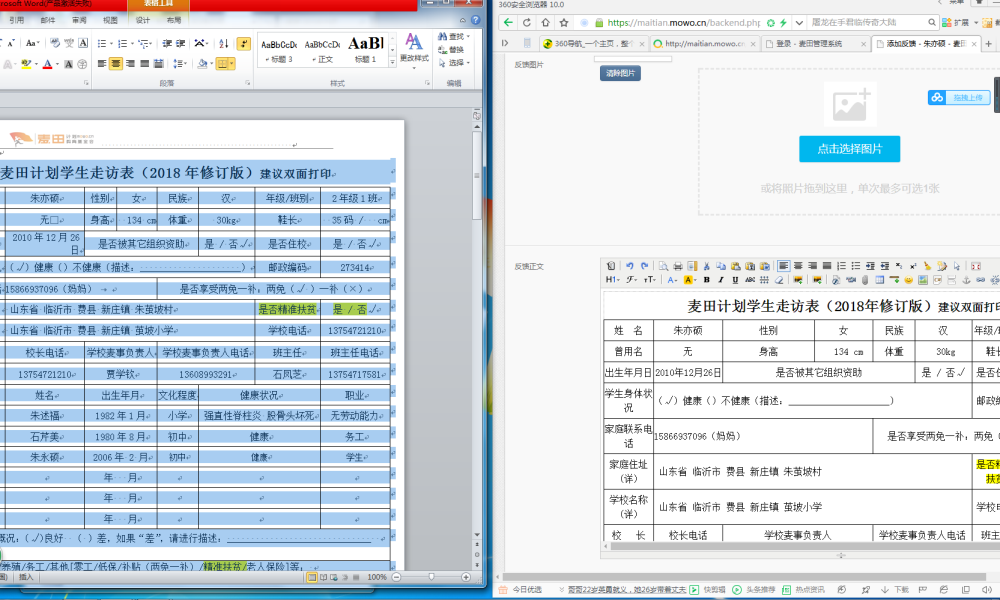Click the browser address bar URL
Image resolution: width=1000 pixels, height=600 pixels.
click(684, 22)
